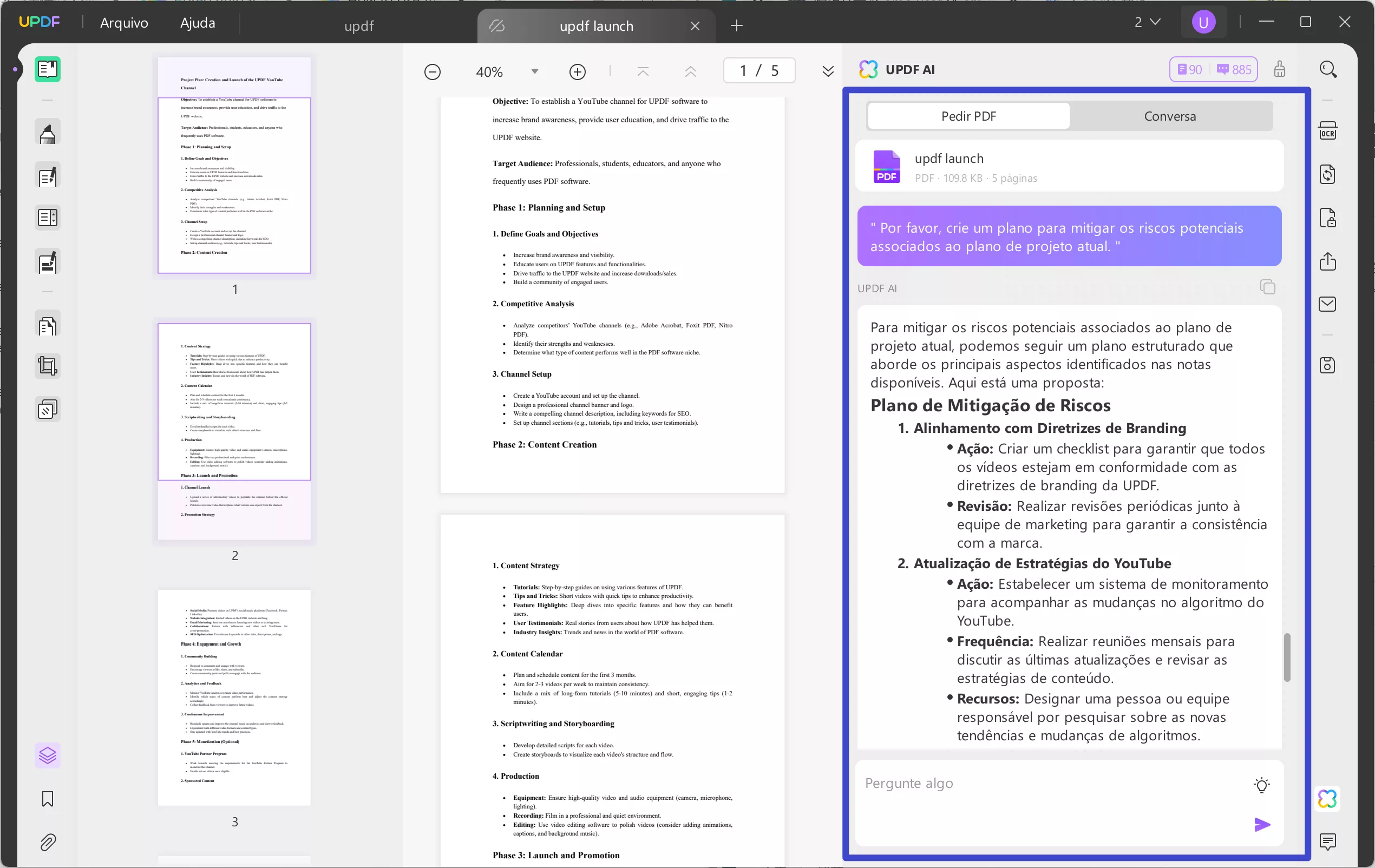Copy the UPDF AI response
This screenshot has height=868, width=1375.
(x=1267, y=287)
